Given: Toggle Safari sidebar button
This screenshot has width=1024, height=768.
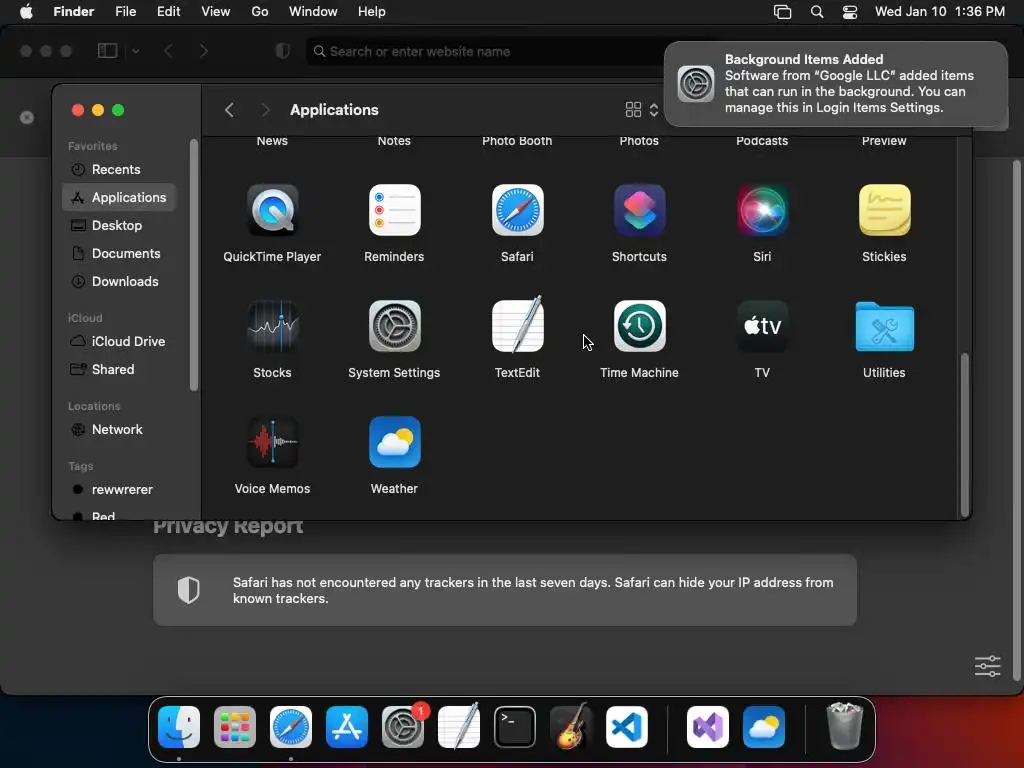Looking at the screenshot, I should [x=107, y=51].
